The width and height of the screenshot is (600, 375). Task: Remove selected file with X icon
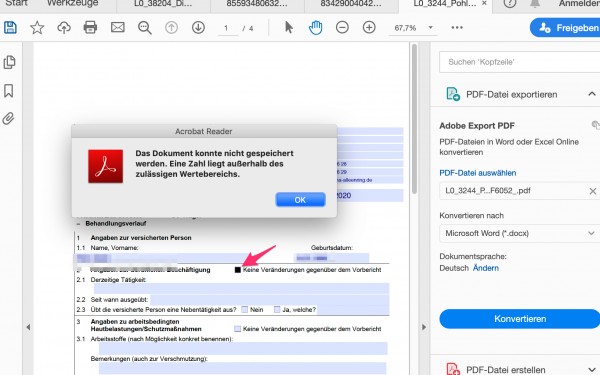pyautogui.click(x=593, y=191)
